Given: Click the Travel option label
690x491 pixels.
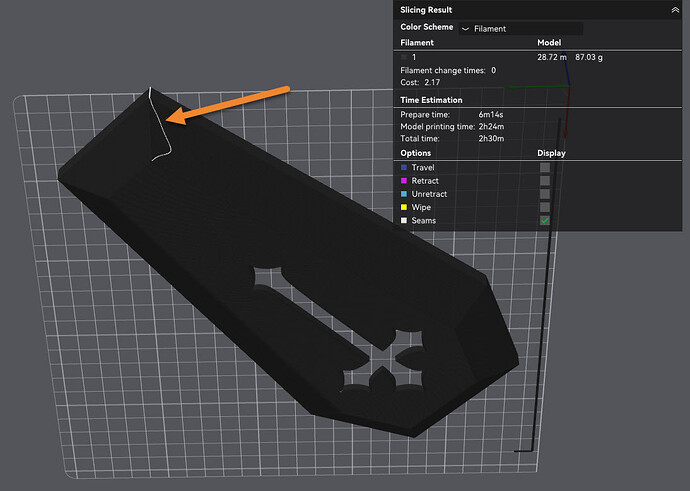Looking at the screenshot, I should tap(422, 168).
